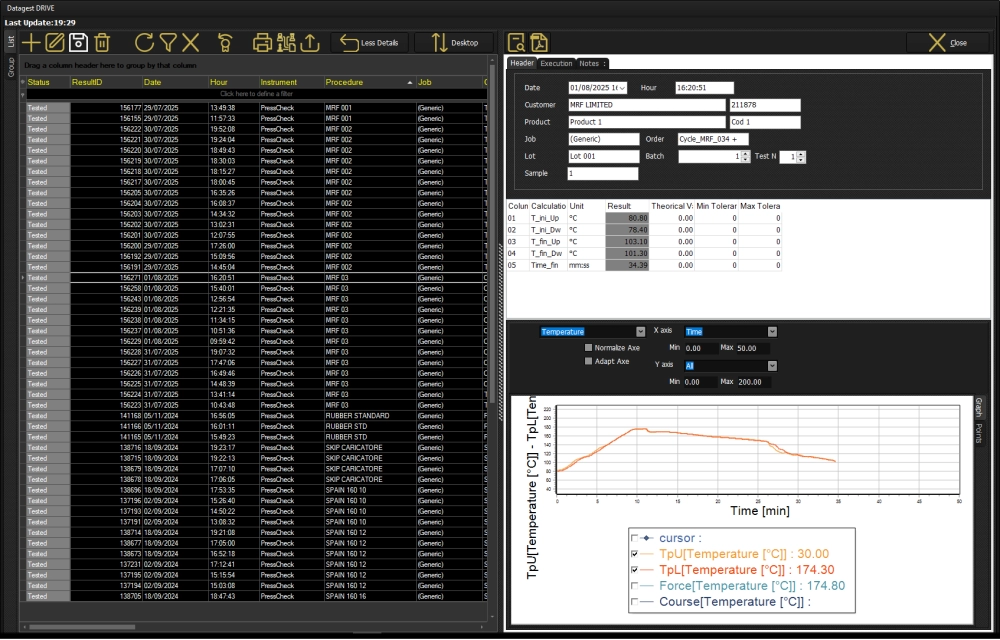Click the printer icon in toolbar
This screenshot has height=640, width=1000.
(x=262, y=42)
